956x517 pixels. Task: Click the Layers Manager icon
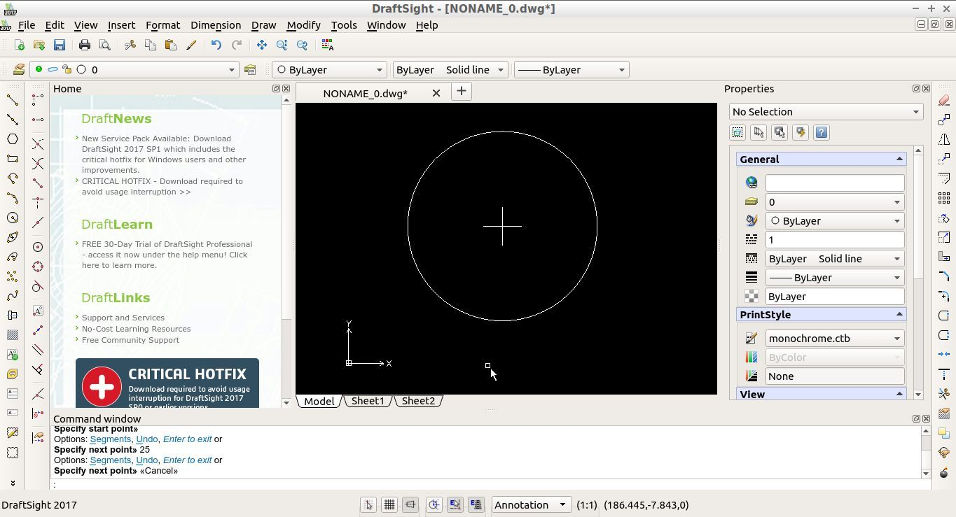pos(19,70)
